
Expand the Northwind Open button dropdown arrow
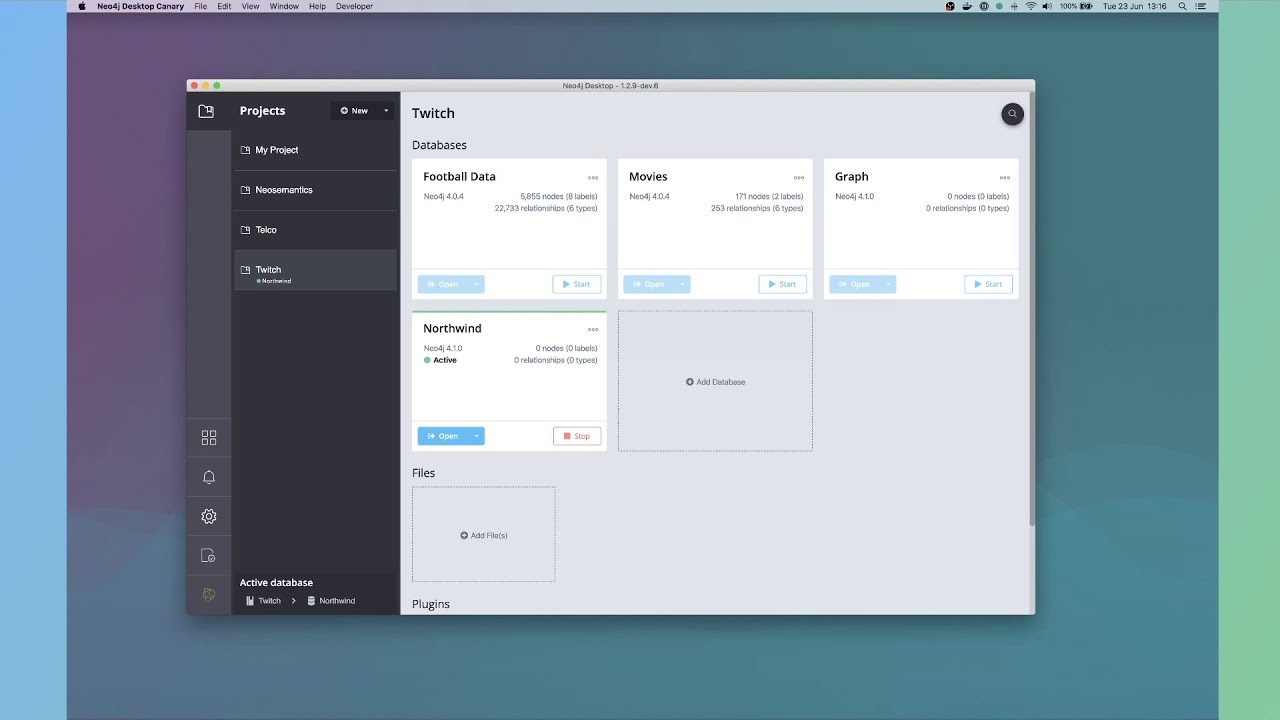point(476,436)
